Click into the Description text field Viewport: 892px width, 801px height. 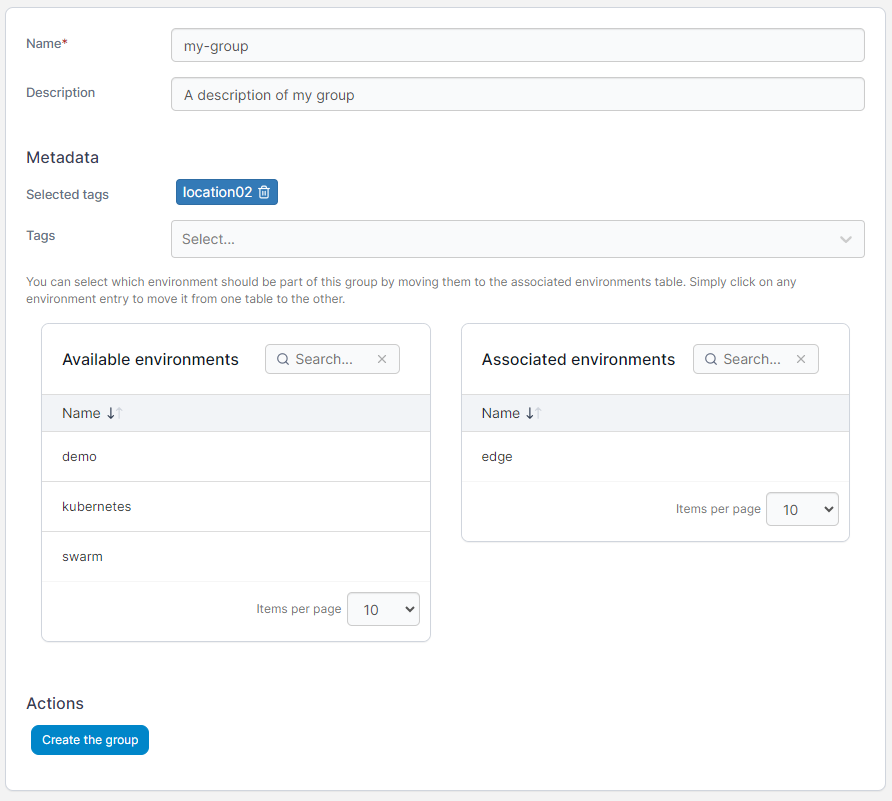517,95
